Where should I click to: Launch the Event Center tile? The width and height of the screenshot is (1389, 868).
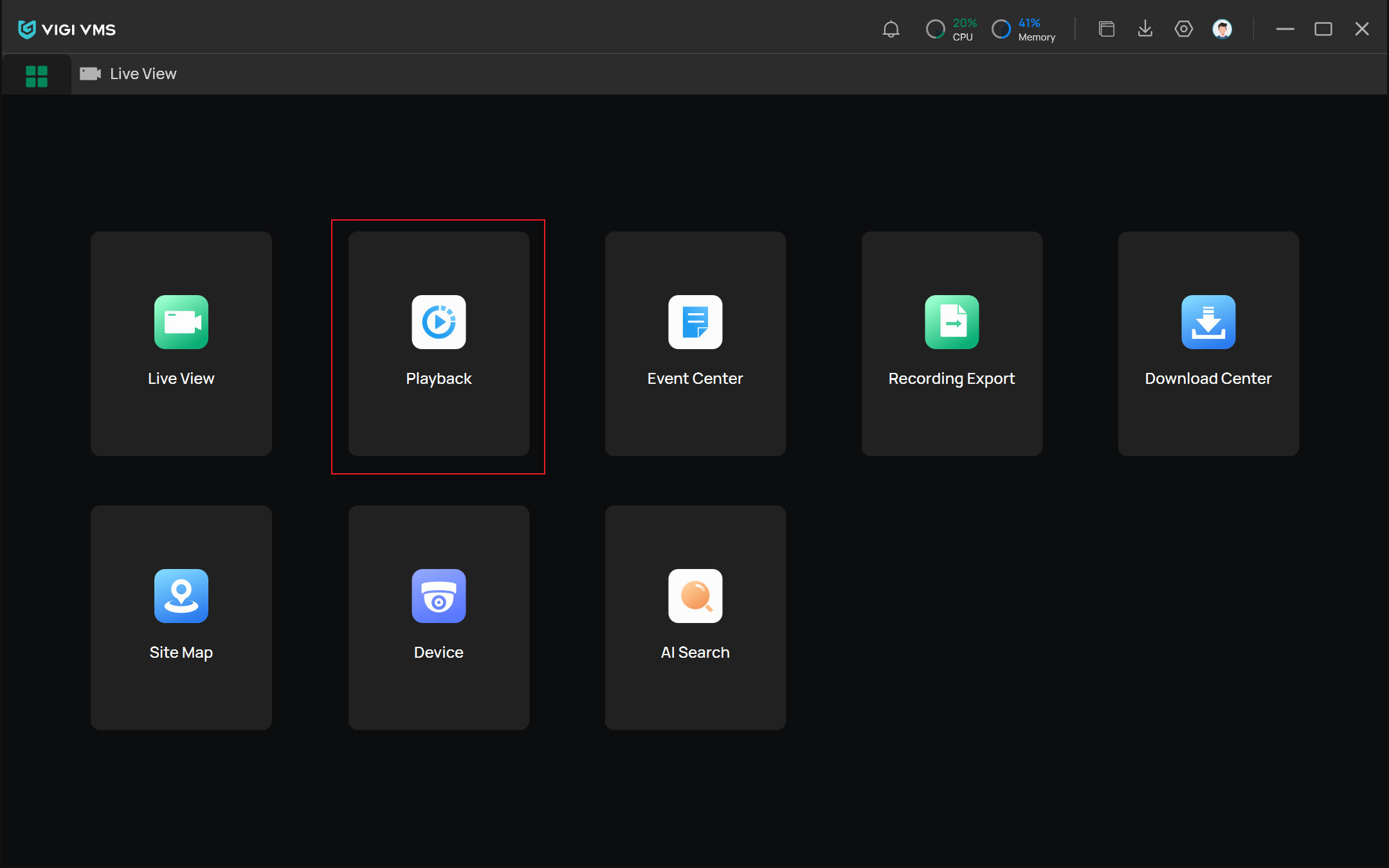(x=694, y=343)
